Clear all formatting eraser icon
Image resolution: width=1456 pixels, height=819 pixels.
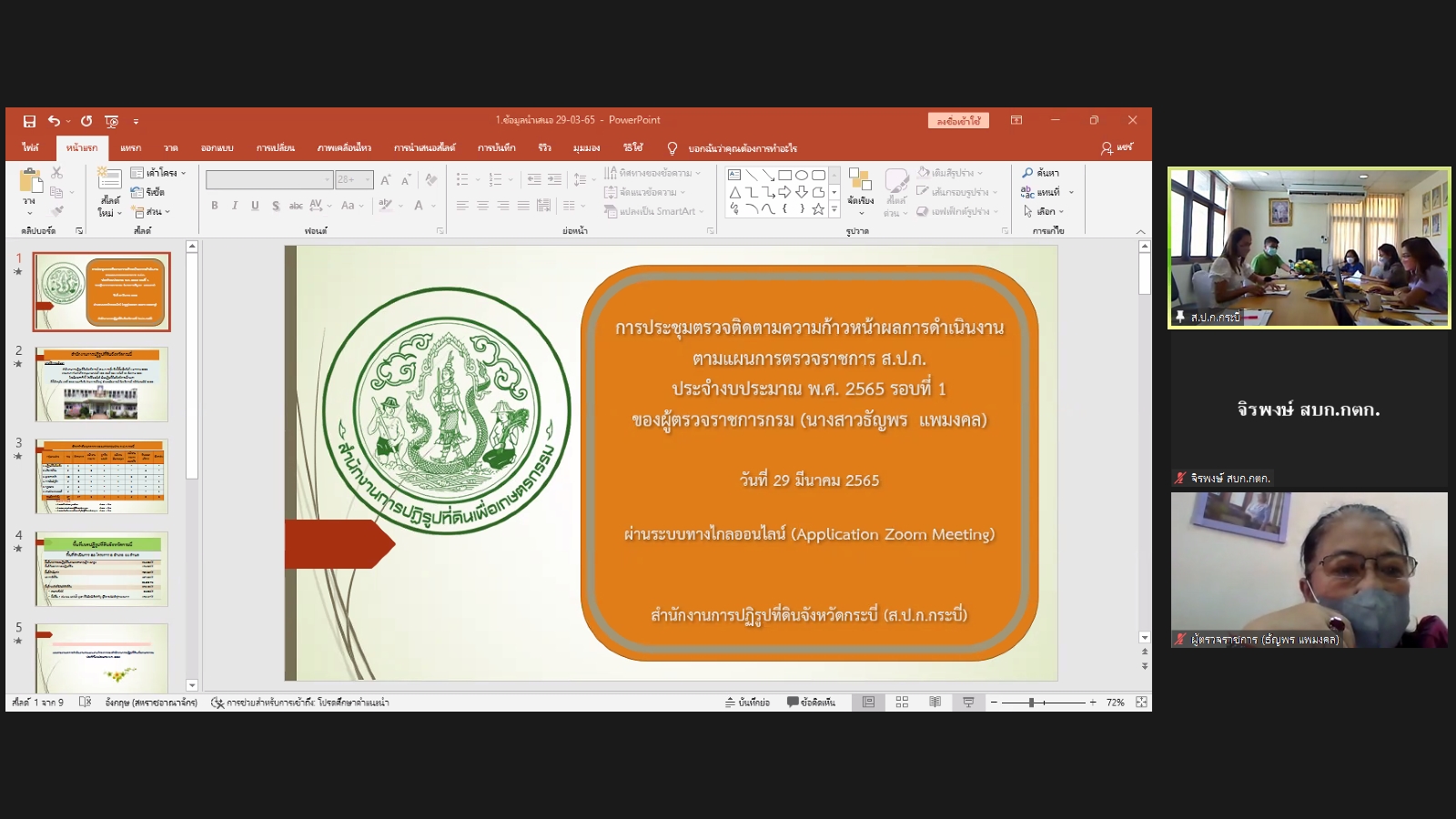430,179
